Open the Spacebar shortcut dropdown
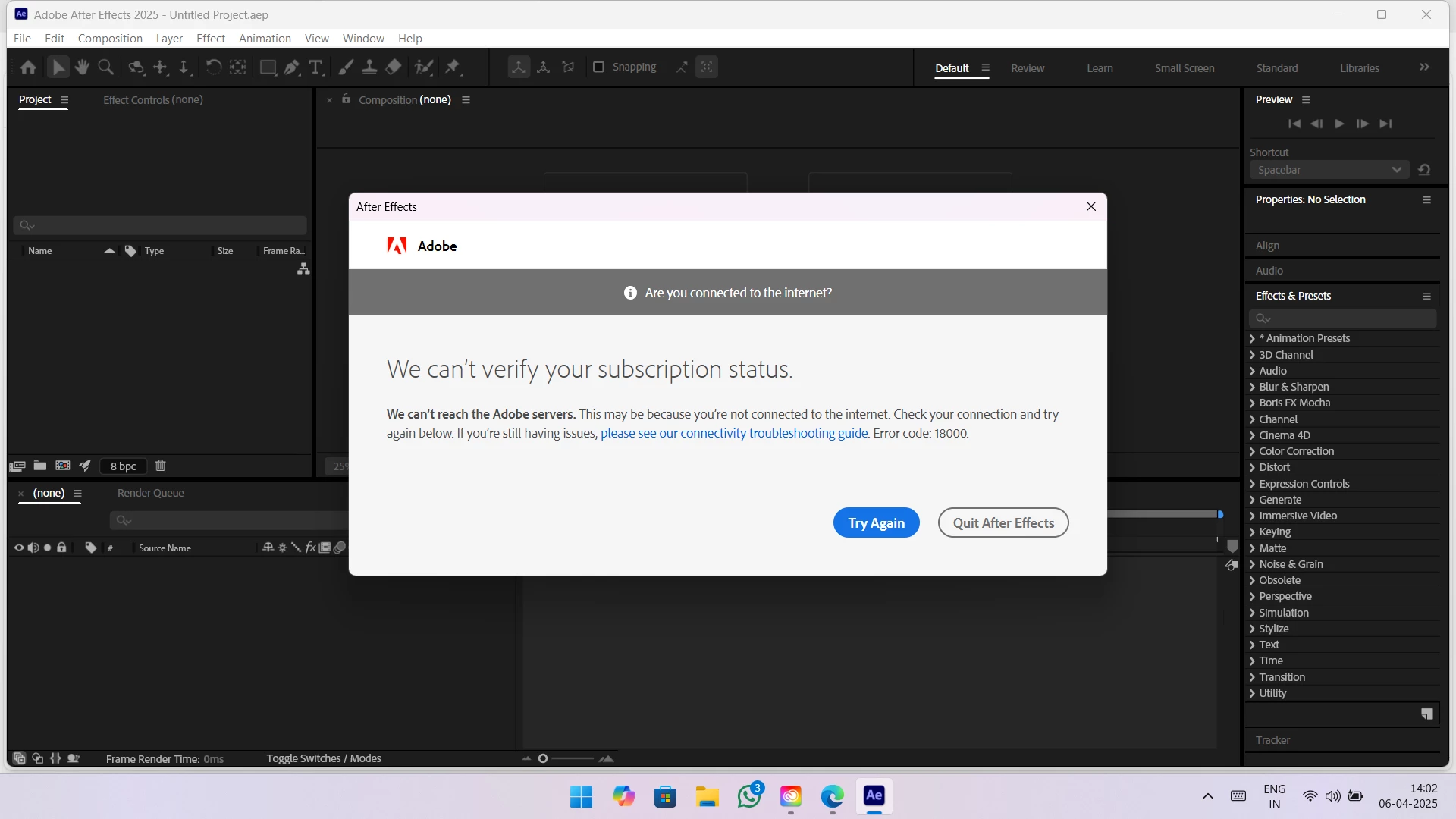 tap(1329, 170)
